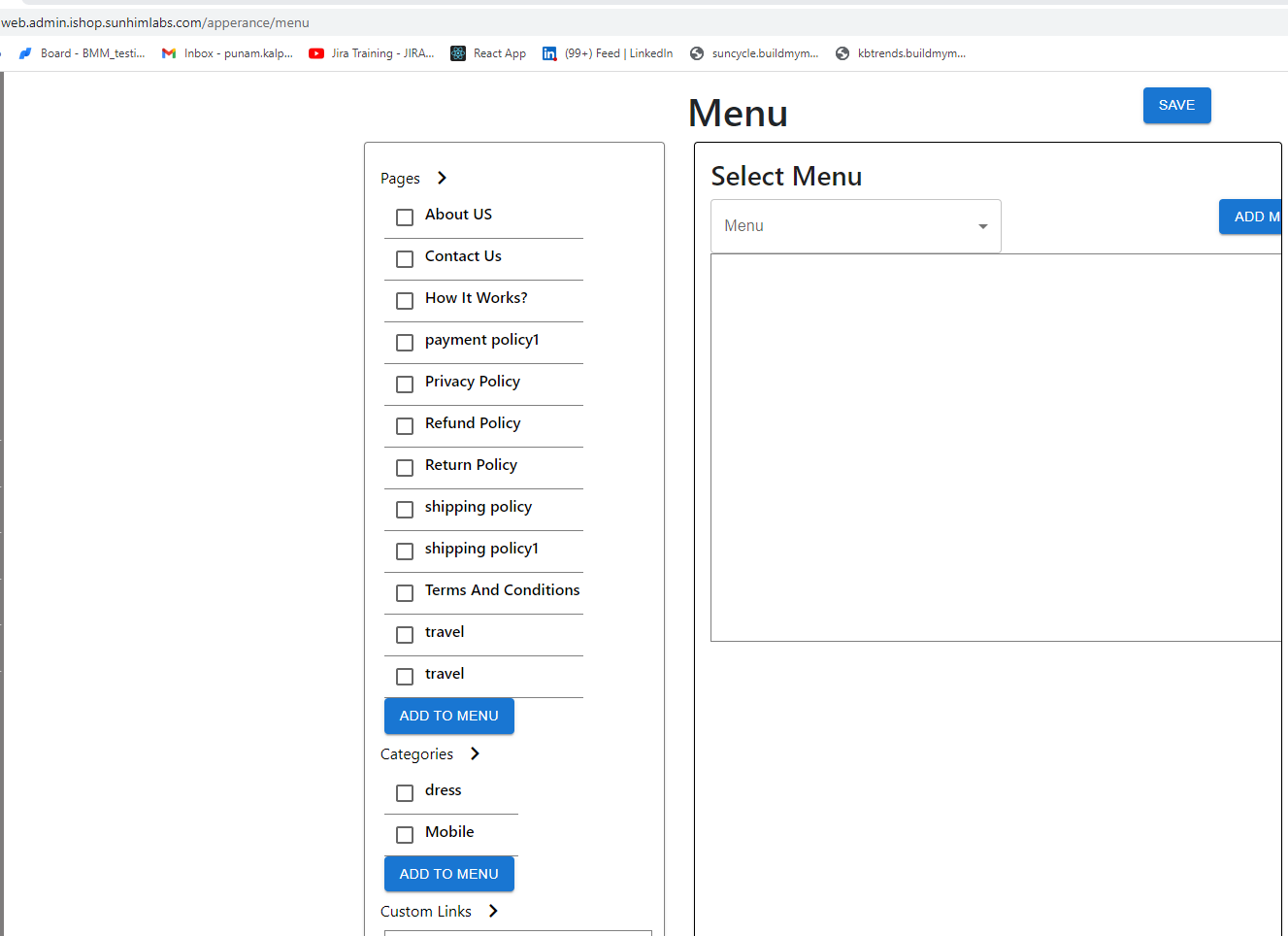Open the LinkedIn Feed bookmark
1288x936 pixels.
pyautogui.click(x=608, y=53)
